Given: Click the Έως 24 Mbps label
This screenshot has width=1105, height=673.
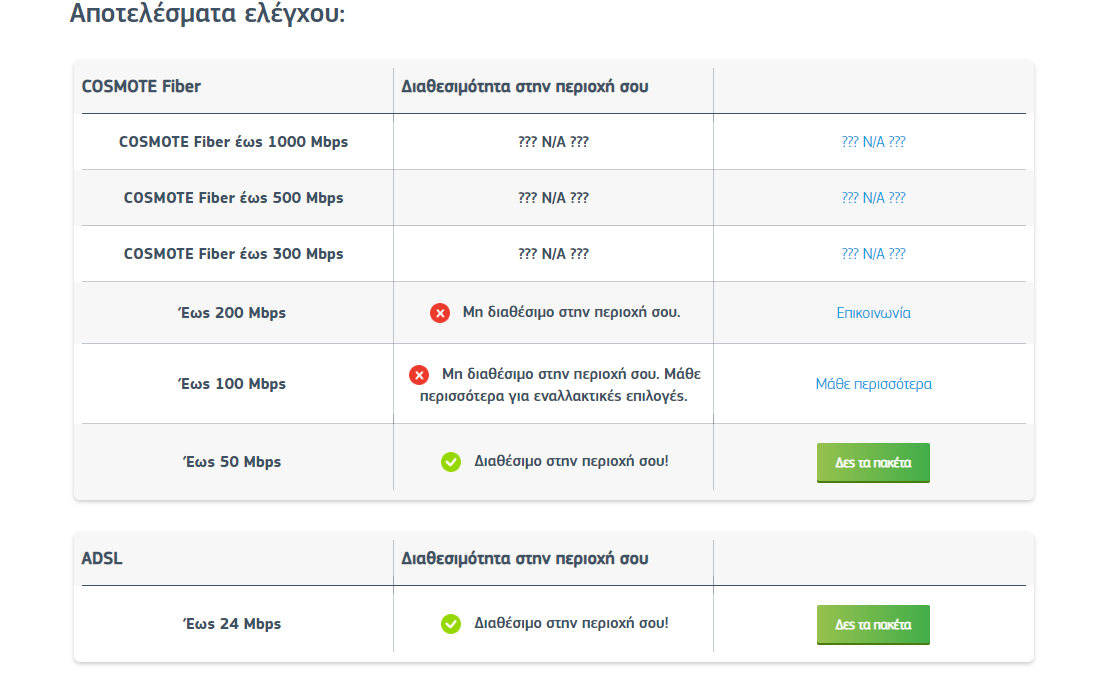Looking at the screenshot, I should [232, 624].
